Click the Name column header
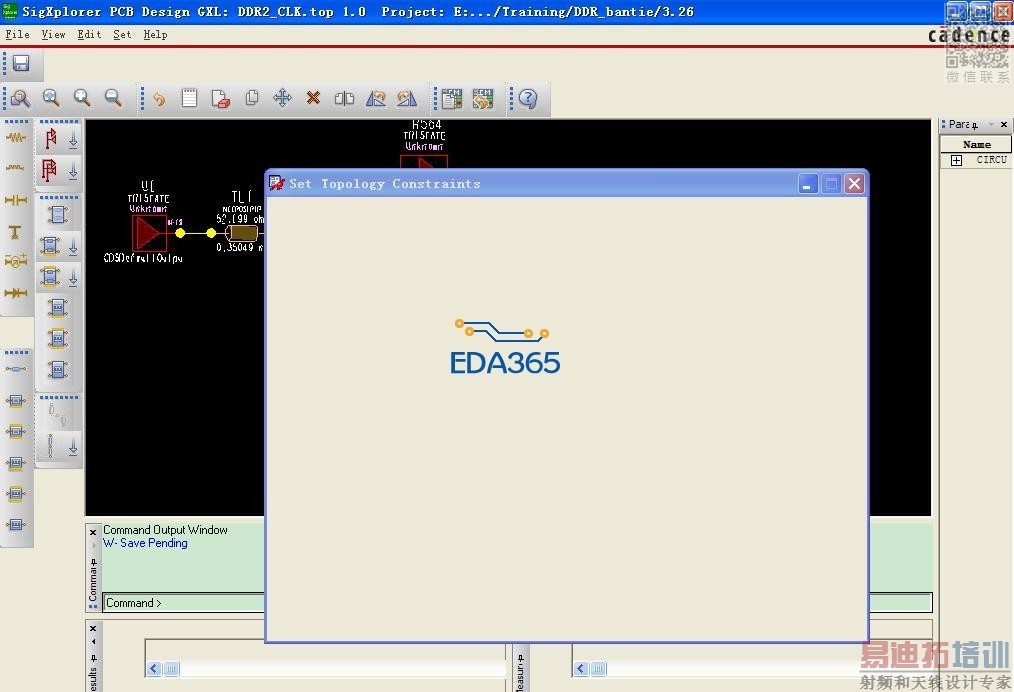Screen dimensions: 1014x692 click(976, 144)
